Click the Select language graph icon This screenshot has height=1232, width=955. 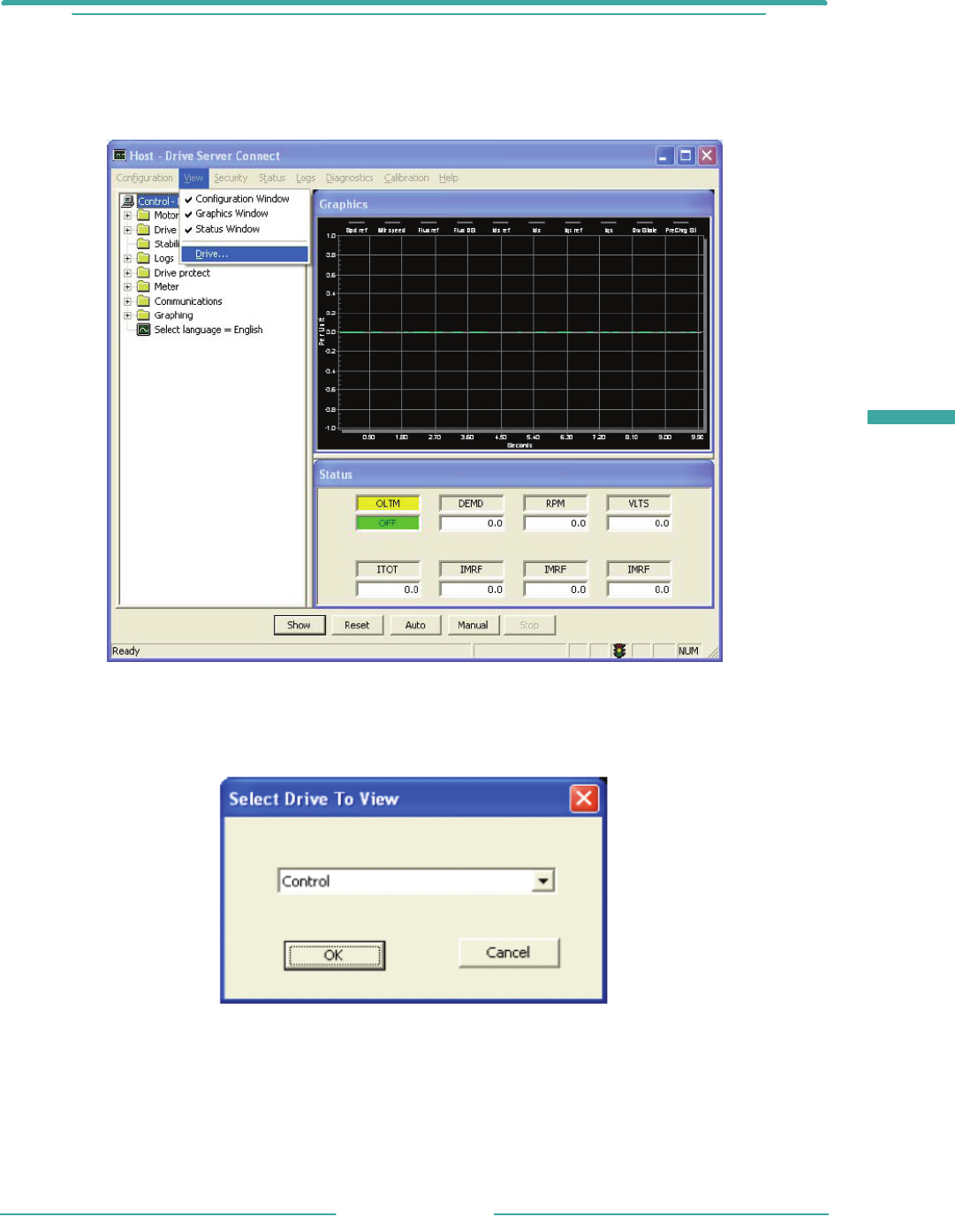point(143,330)
